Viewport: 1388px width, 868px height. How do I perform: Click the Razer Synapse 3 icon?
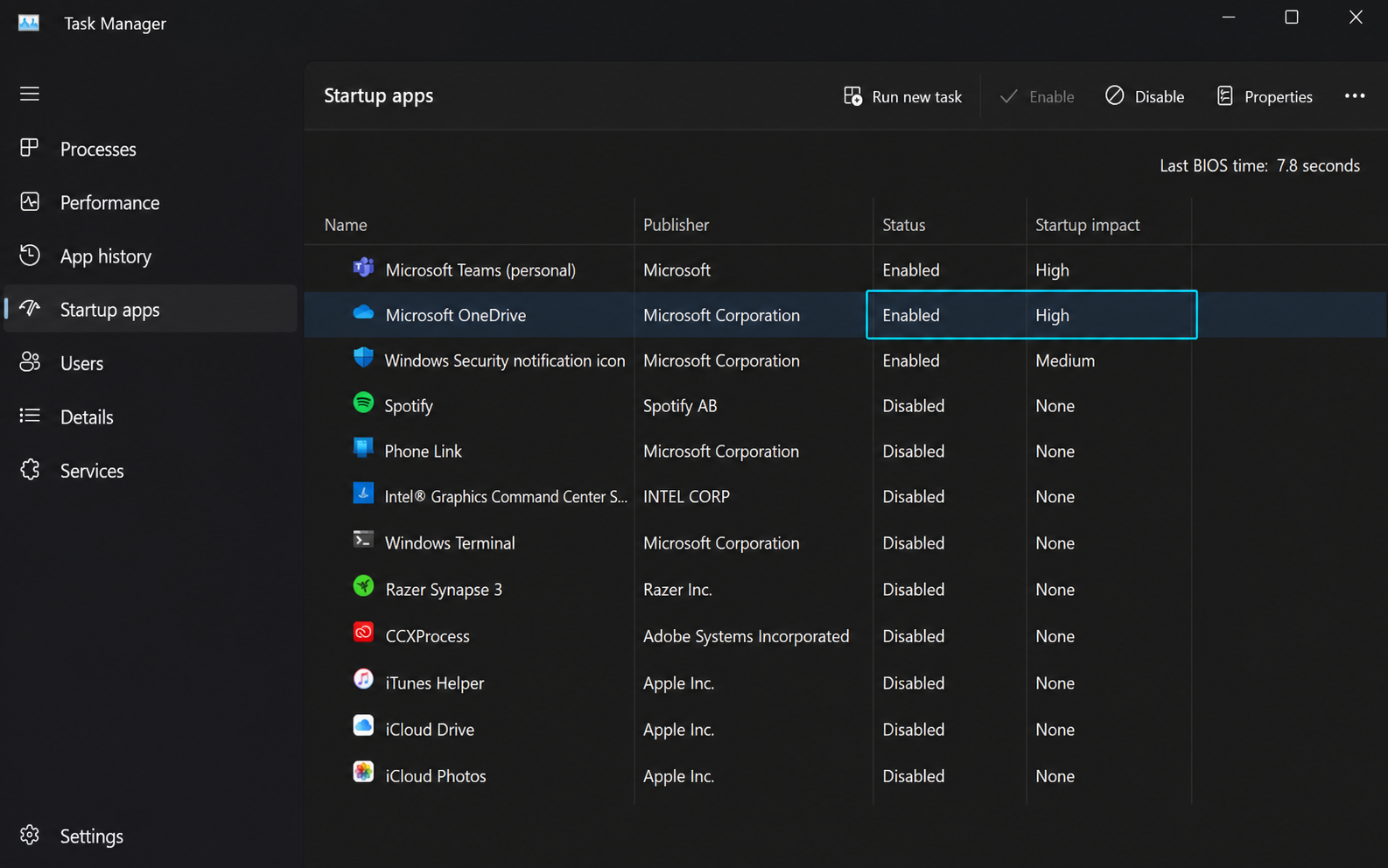tap(363, 586)
